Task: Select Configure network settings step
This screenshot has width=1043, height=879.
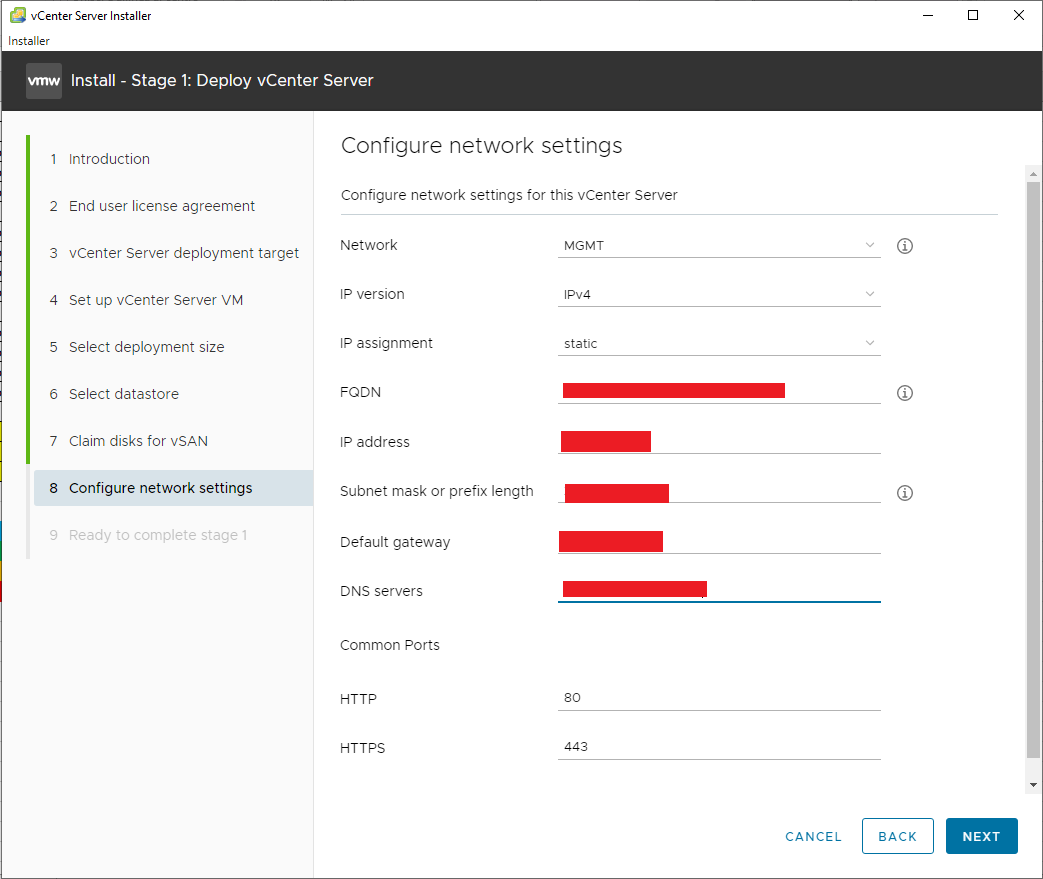Action: tap(174, 488)
